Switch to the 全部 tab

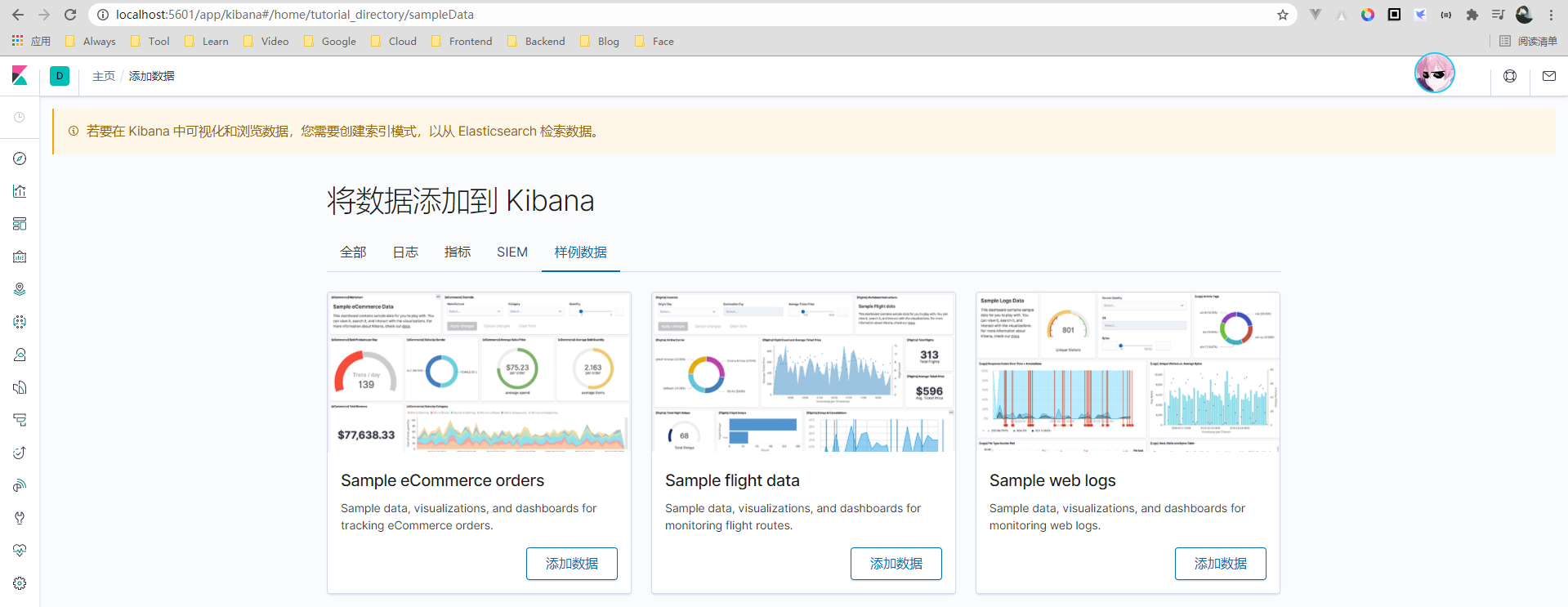[353, 252]
